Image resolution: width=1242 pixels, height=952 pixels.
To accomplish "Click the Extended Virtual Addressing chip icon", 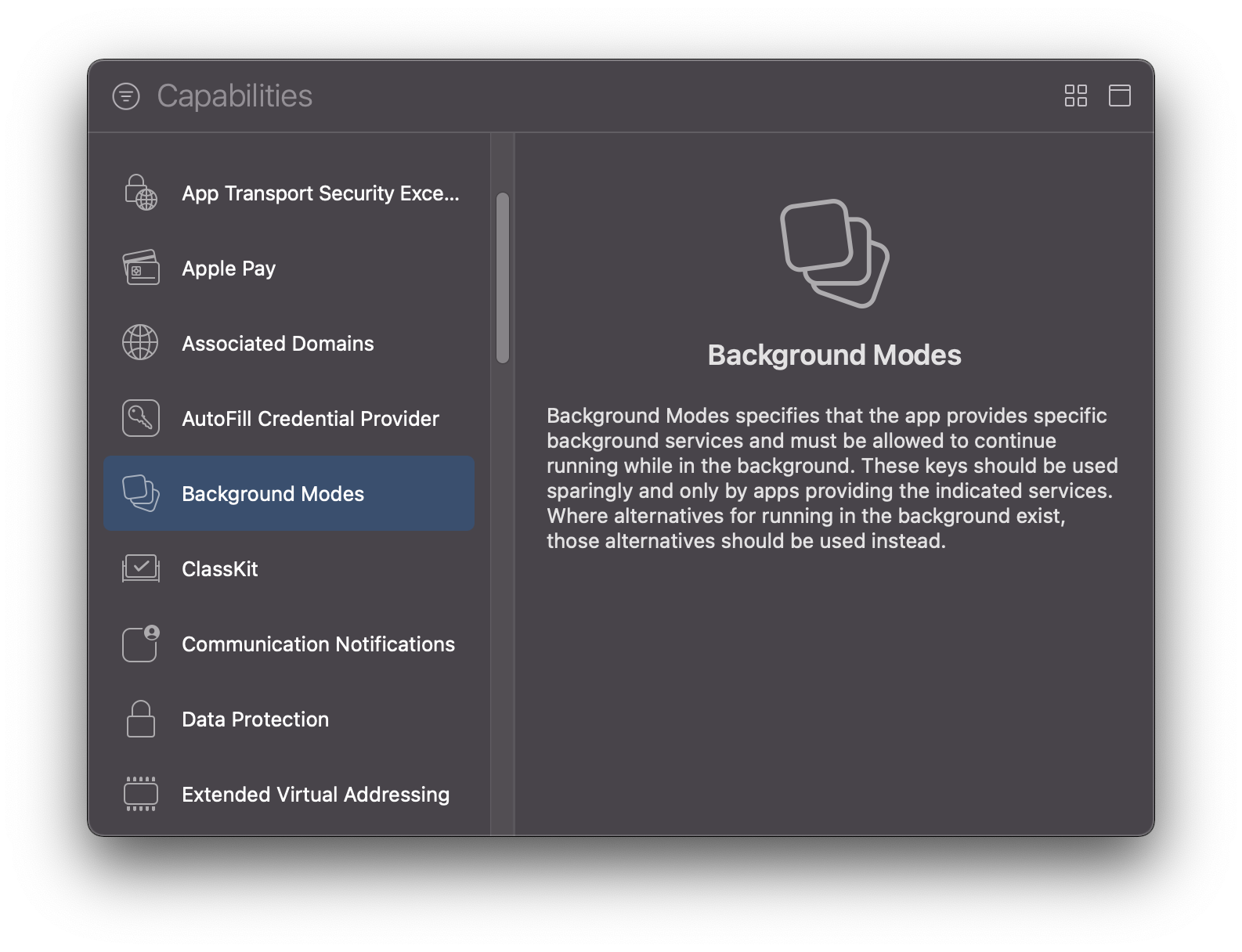I will coord(141,794).
